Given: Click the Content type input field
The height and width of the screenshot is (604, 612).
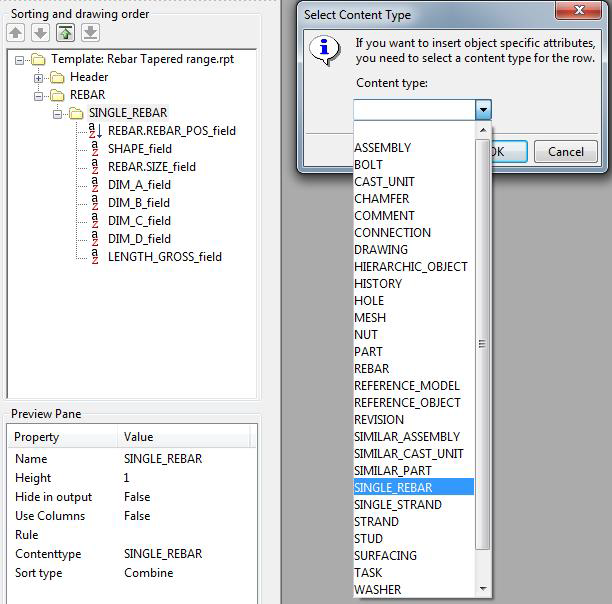Looking at the screenshot, I should point(413,111).
